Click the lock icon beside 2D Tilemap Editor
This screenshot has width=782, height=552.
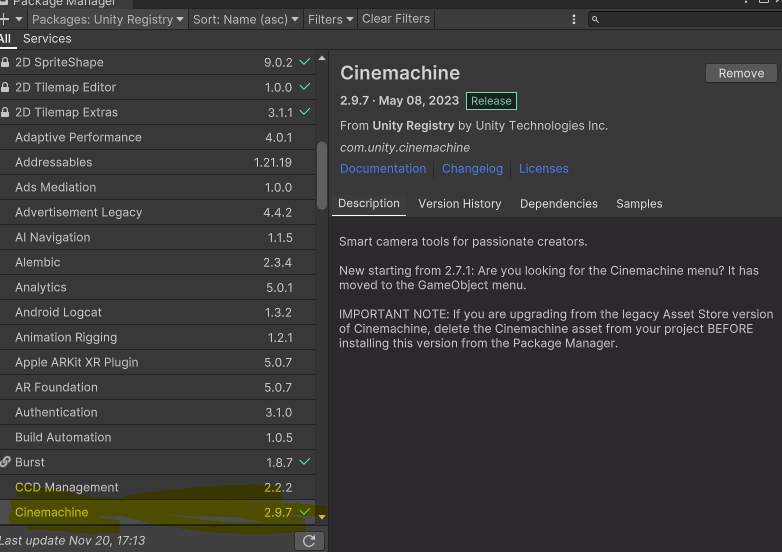pos(5,87)
